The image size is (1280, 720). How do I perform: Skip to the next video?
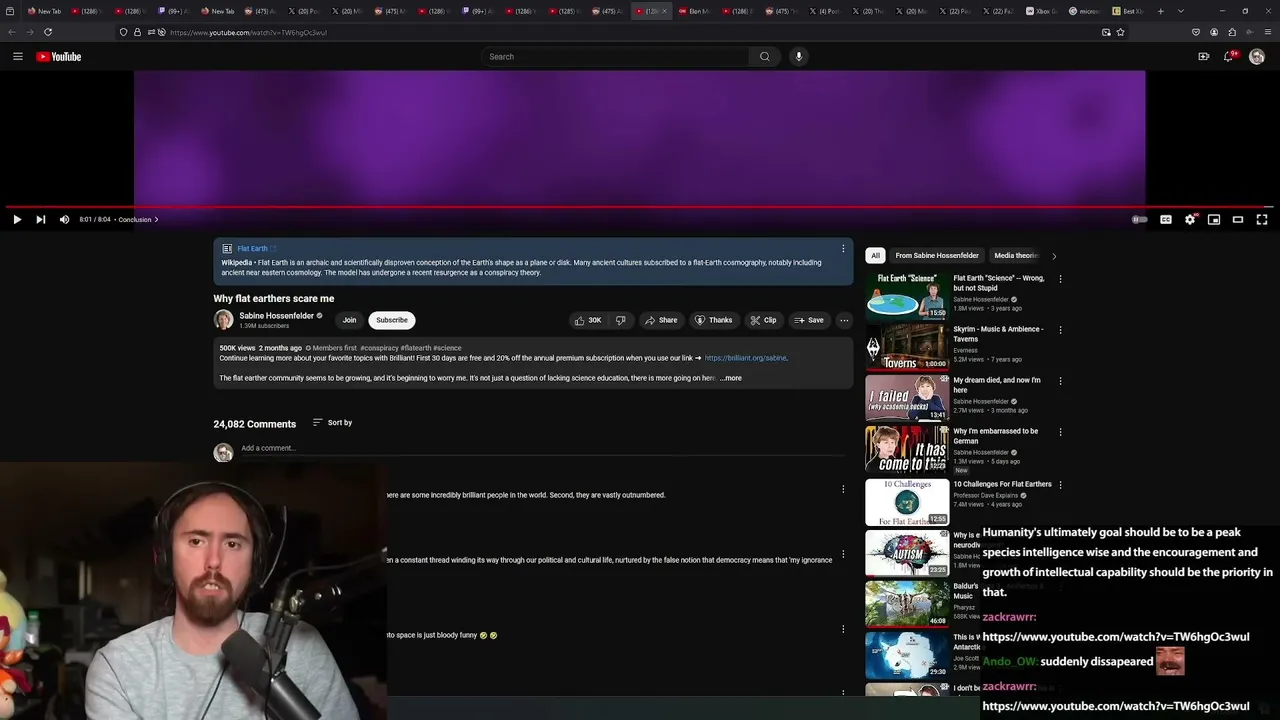(41, 219)
